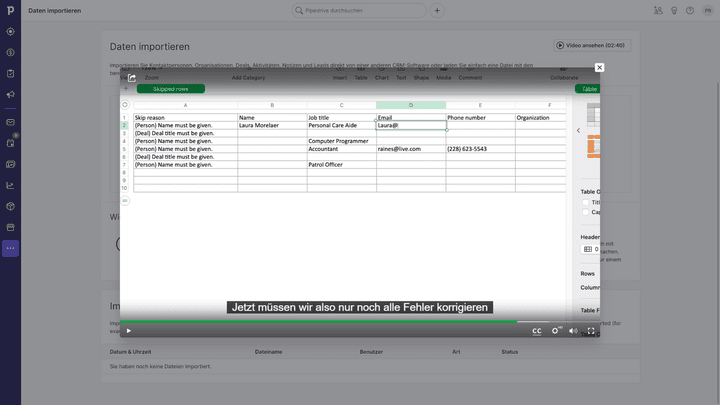
Task: Open Insights chart icon in the sidebar
Action: (10, 185)
